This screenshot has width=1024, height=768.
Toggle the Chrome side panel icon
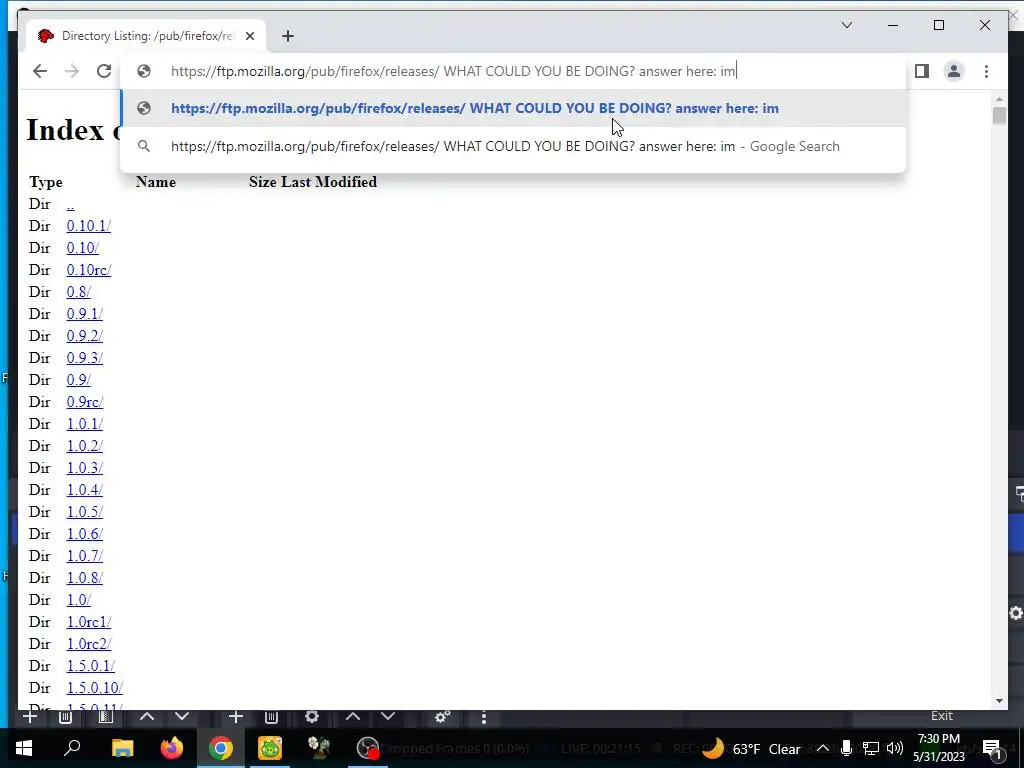[x=921, y=71]
